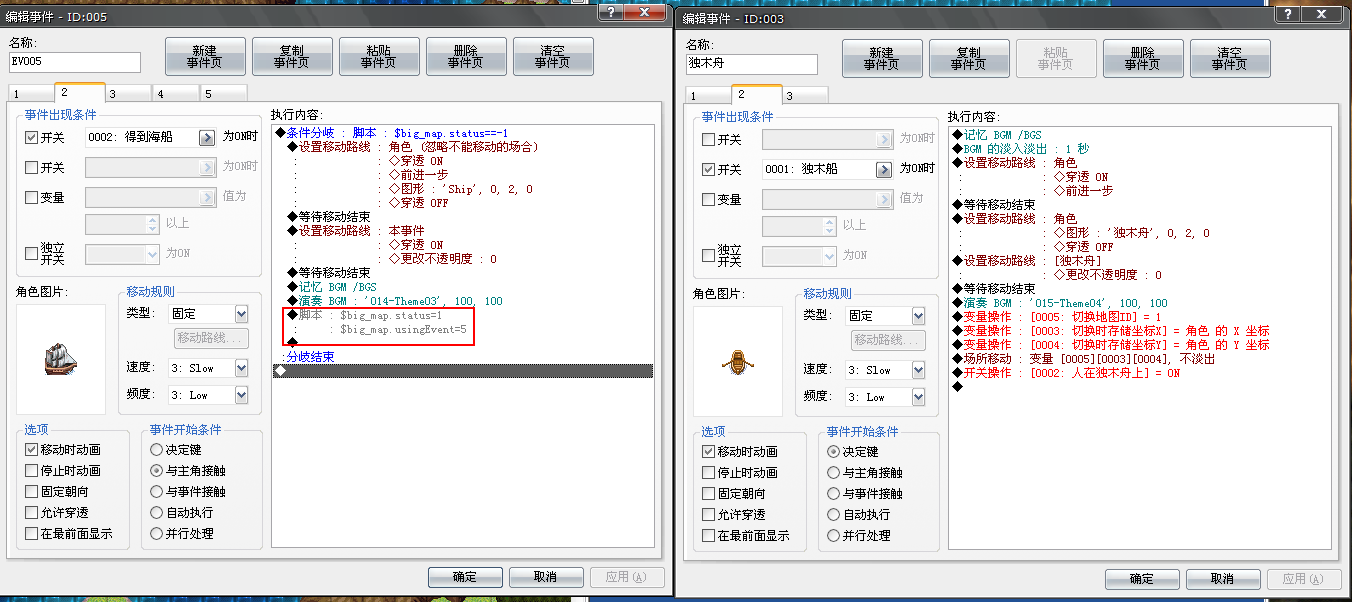The image size is (1352, 602).
Task: Click the canoe sprite graphic in 独木舟 window
Action: pos(738,362)
